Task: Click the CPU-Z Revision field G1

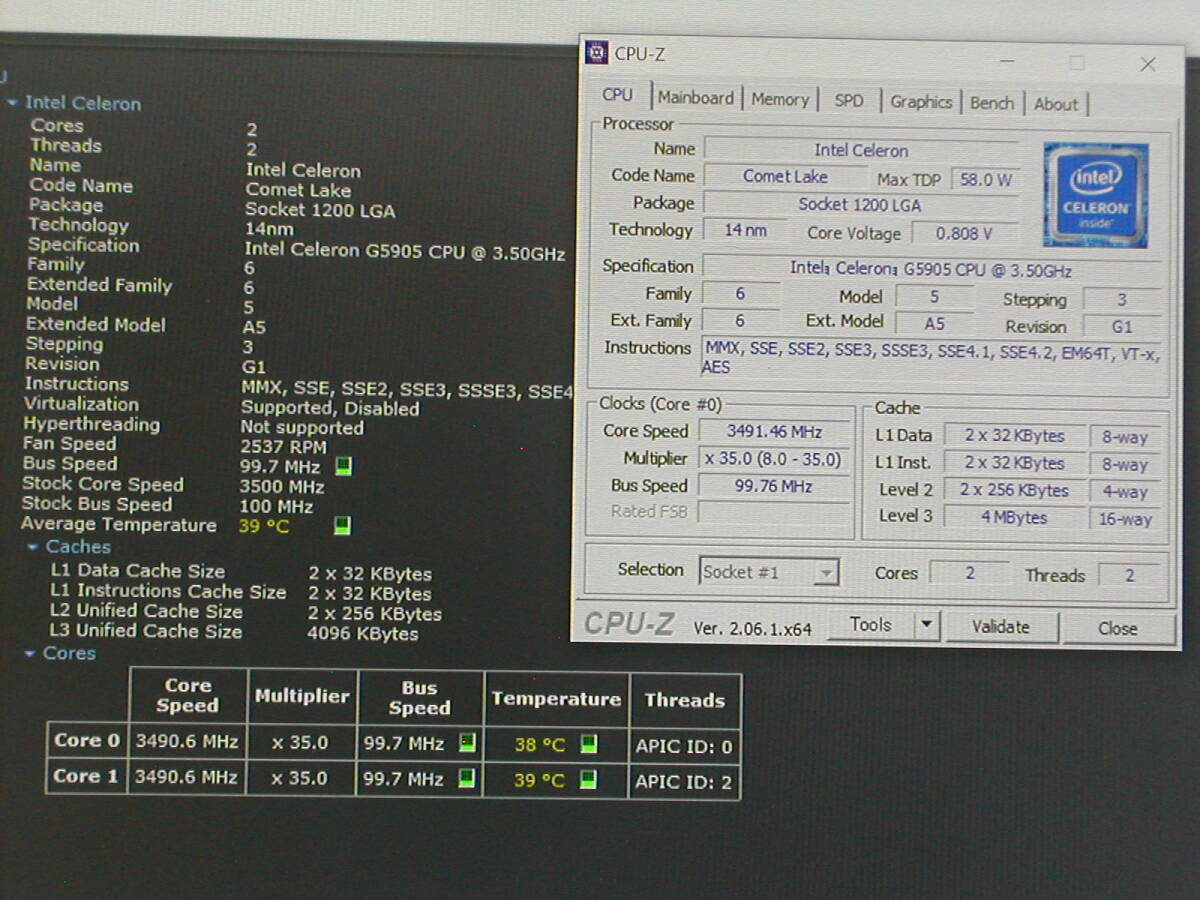Action: click(x=1122, y=327)
